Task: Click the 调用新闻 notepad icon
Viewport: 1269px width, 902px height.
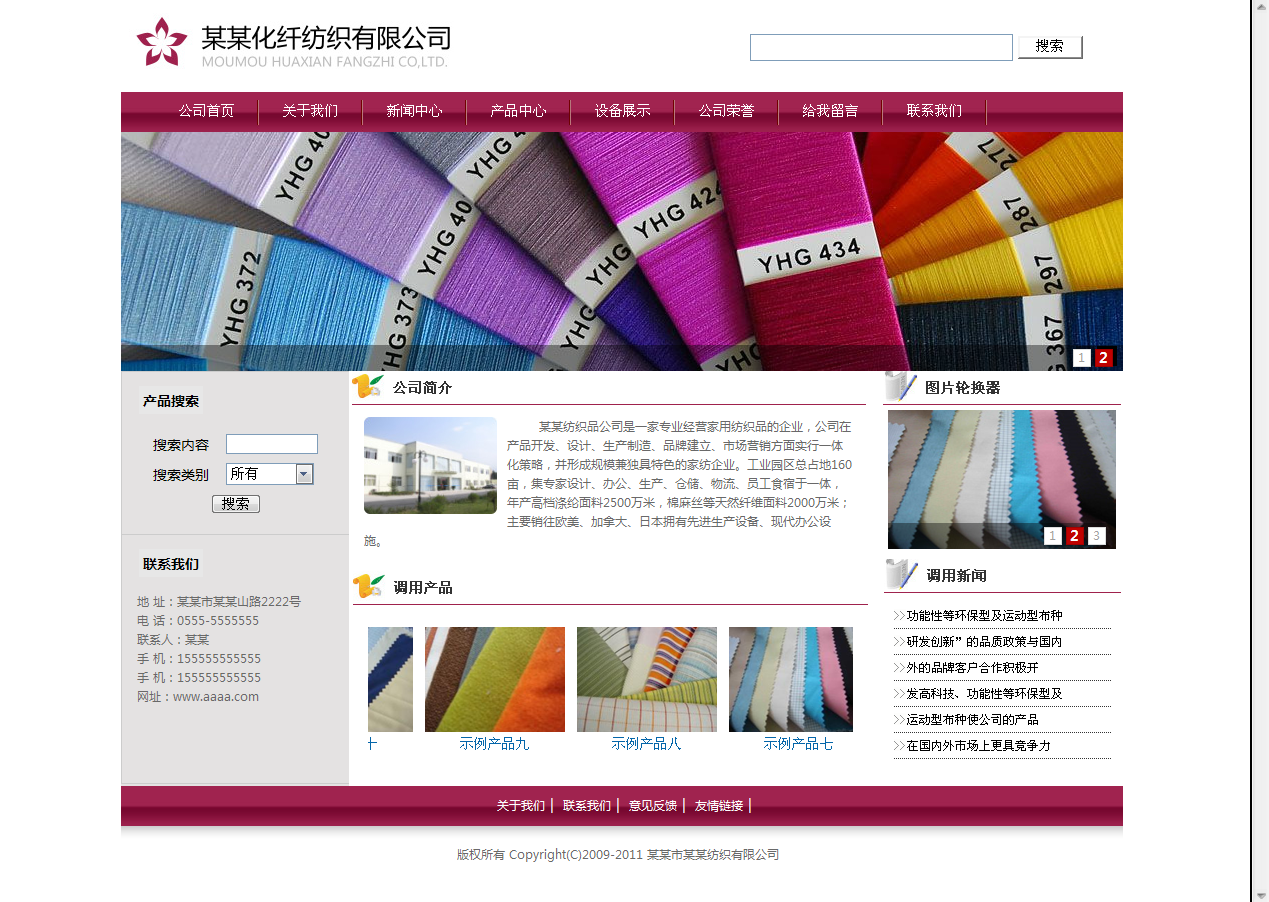Action: point(901,575)
